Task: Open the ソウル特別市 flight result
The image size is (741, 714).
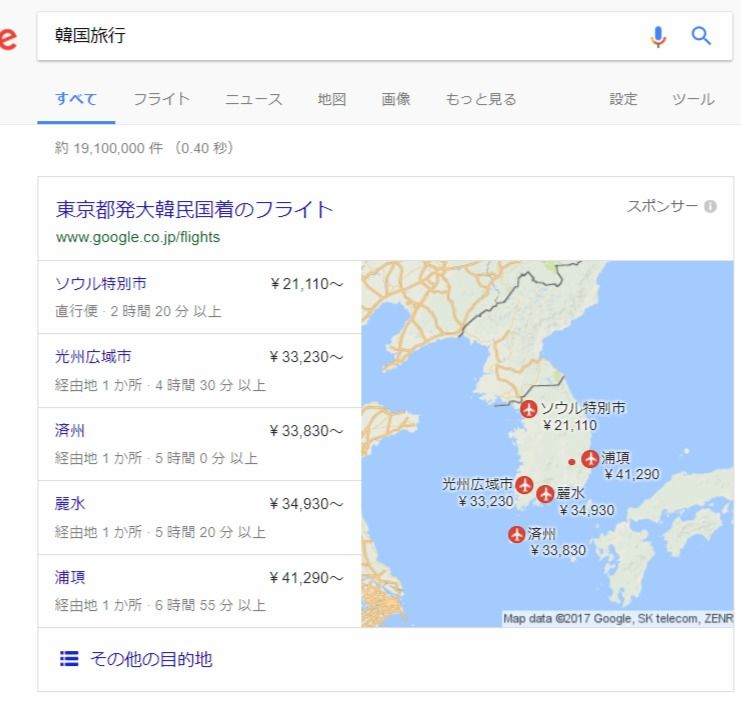Action: (x=101, y=284)
